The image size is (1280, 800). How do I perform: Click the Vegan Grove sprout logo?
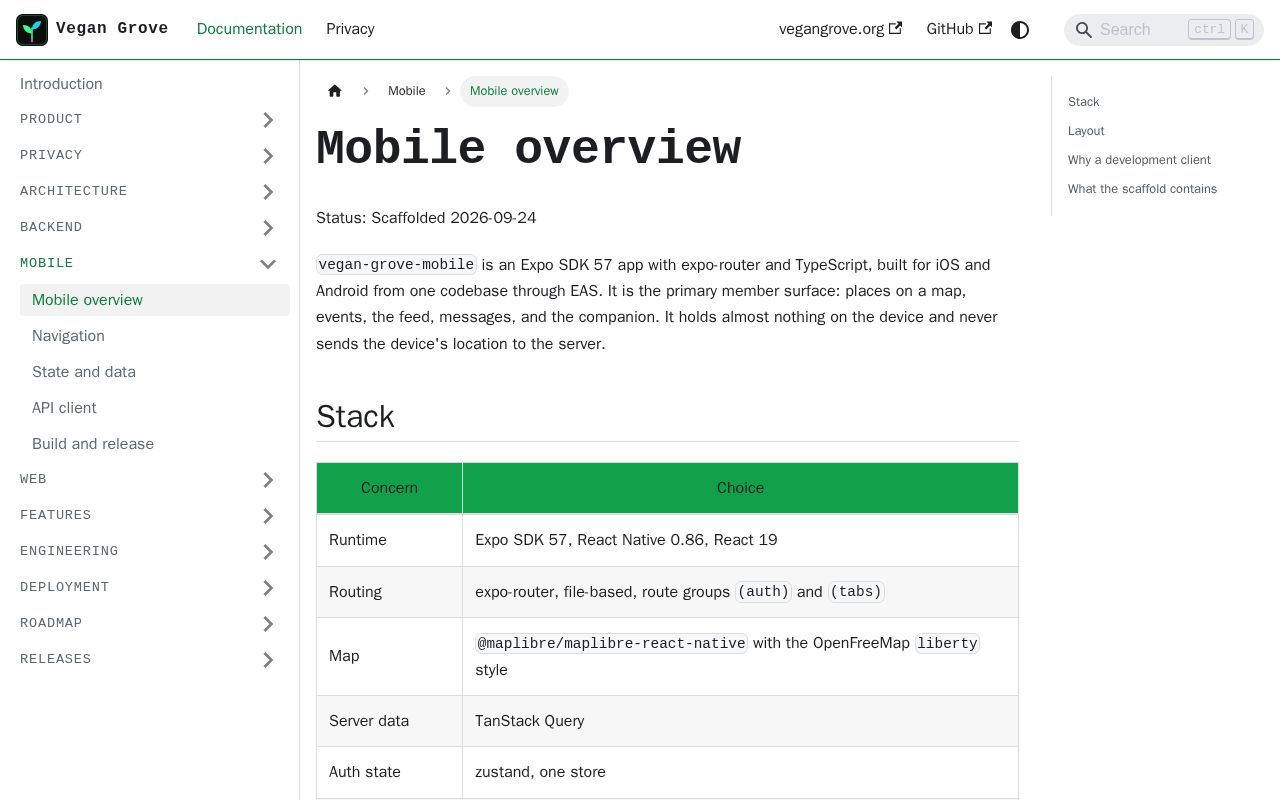pyautogui.click(x=32, y=29)
